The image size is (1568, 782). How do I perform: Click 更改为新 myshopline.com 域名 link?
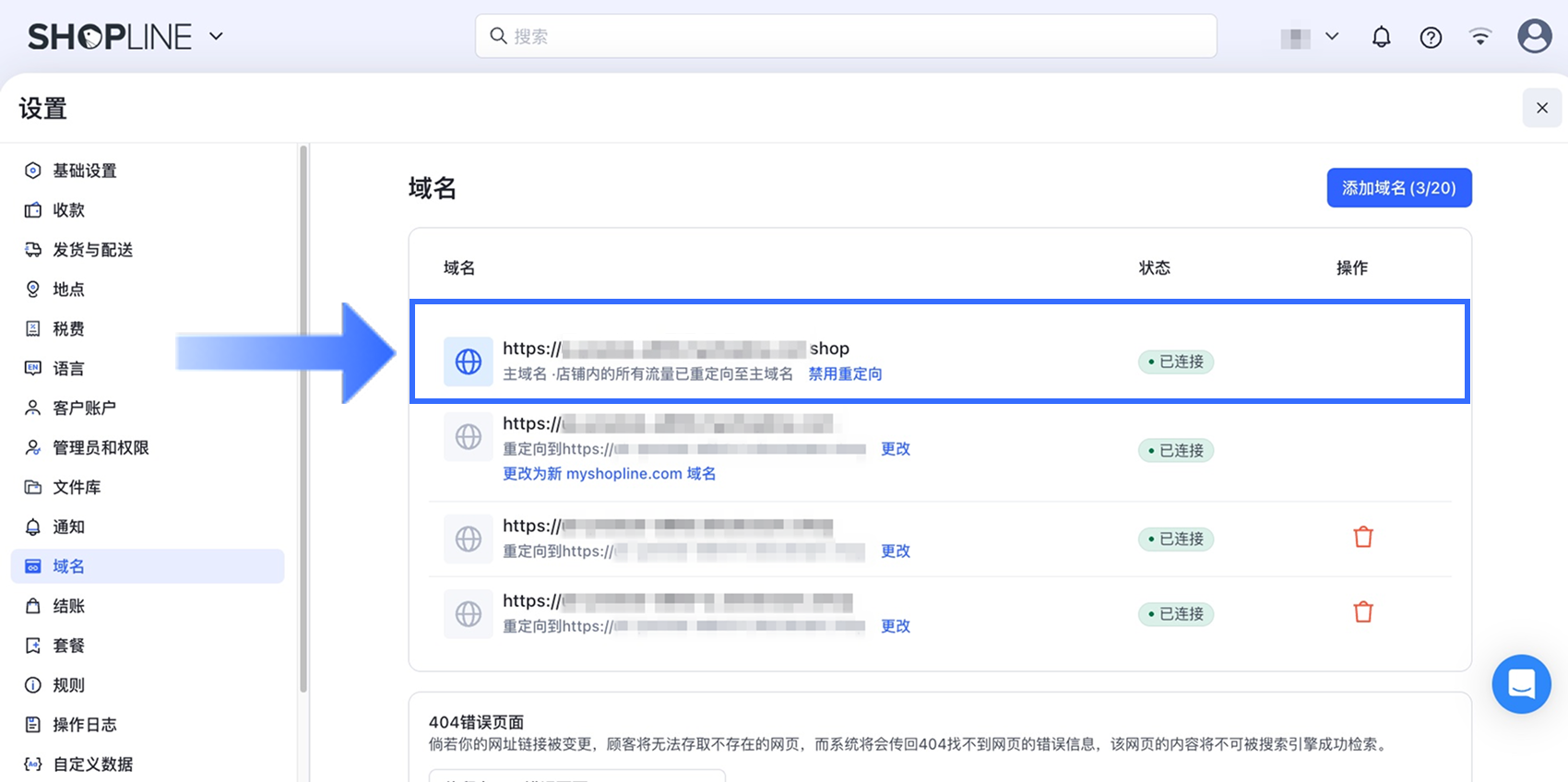(609, 473)
